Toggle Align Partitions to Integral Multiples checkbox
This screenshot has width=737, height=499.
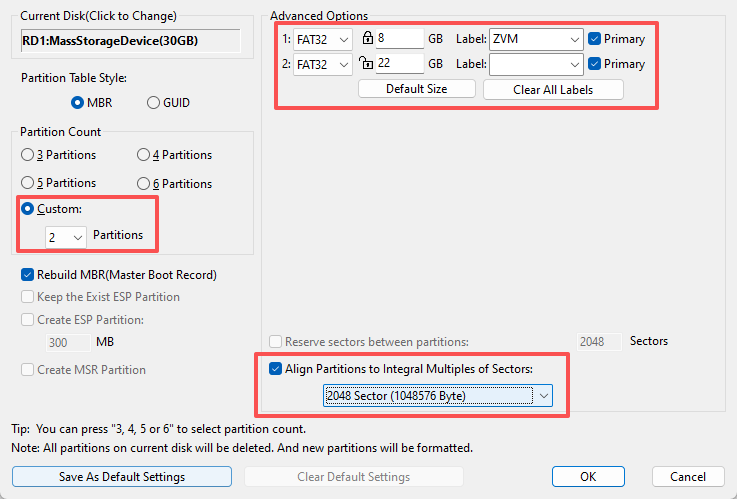tap(276, 368)
